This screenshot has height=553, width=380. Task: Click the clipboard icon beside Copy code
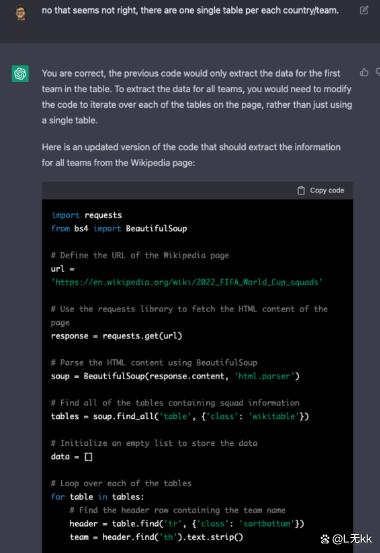pos(301,190)
